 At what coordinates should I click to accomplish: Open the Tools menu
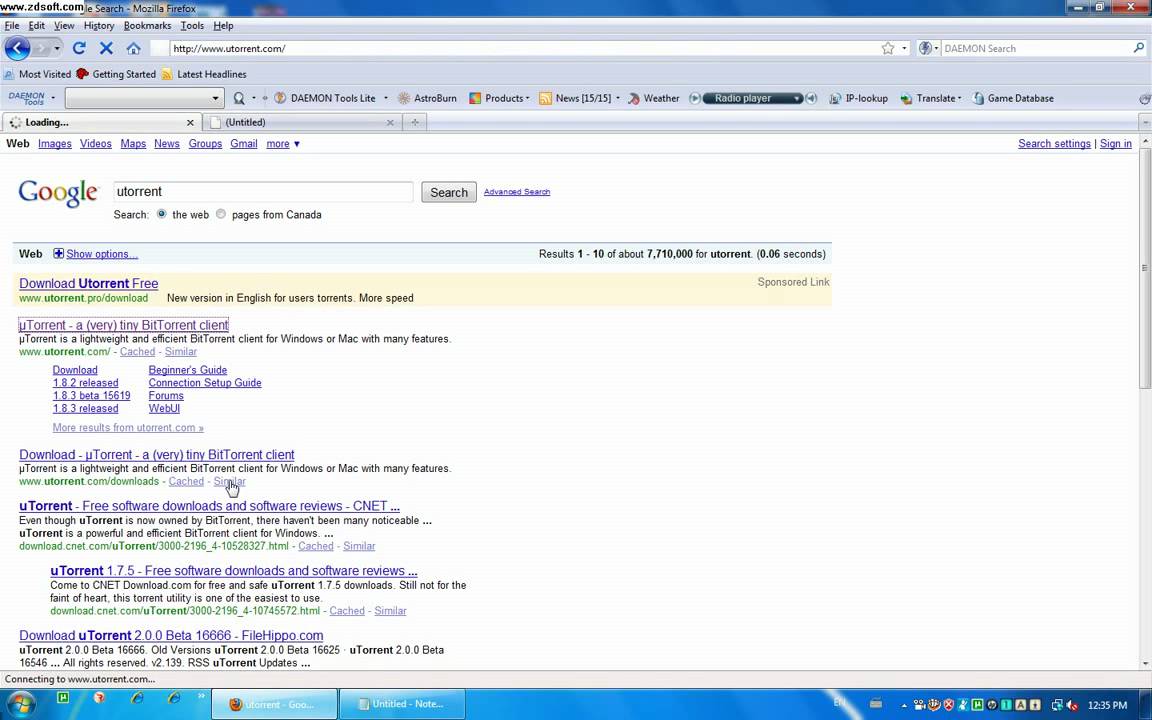192,26
